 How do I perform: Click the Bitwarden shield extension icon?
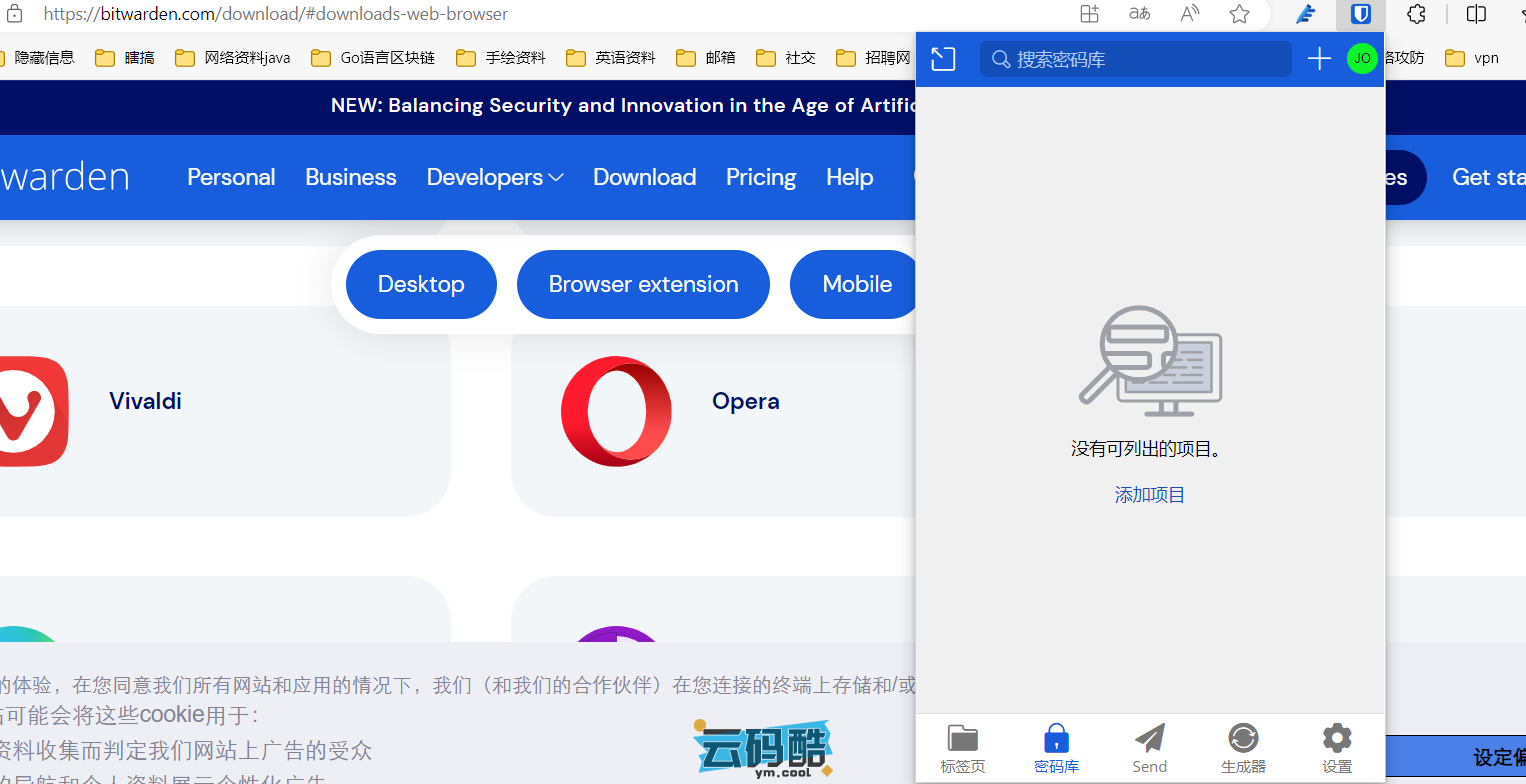click(x=1360, y=14)
